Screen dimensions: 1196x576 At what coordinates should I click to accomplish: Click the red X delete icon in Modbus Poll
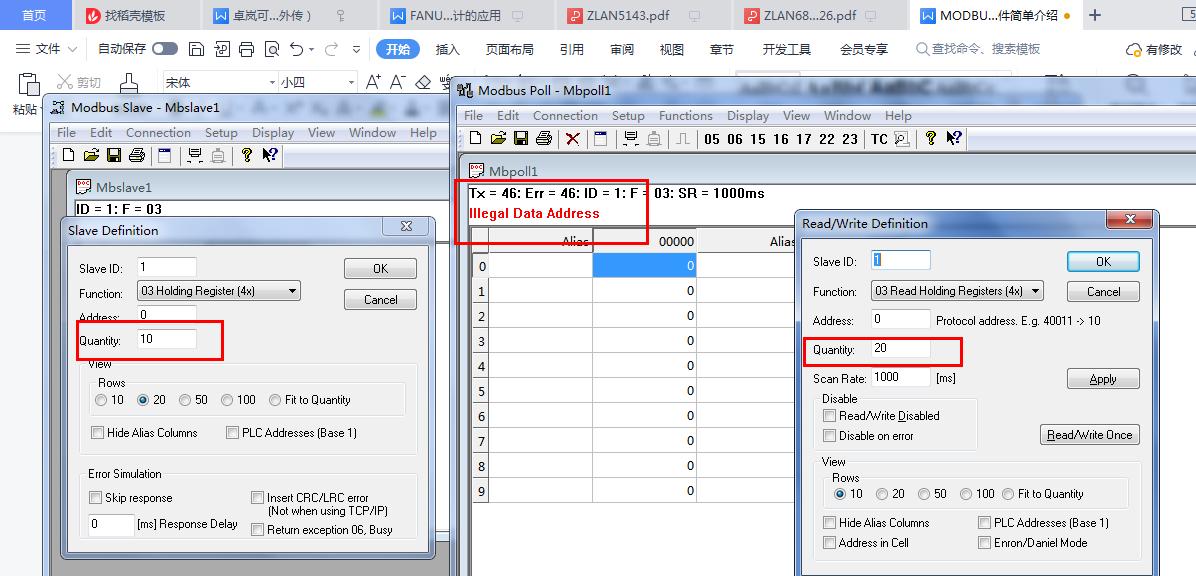tap(572, 139)
